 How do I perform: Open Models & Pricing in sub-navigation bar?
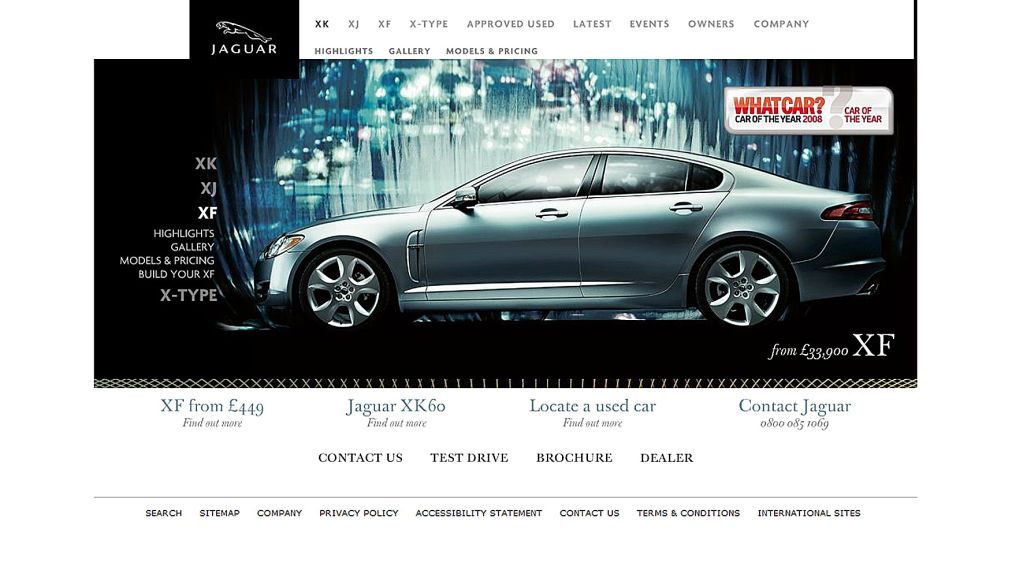491,51
